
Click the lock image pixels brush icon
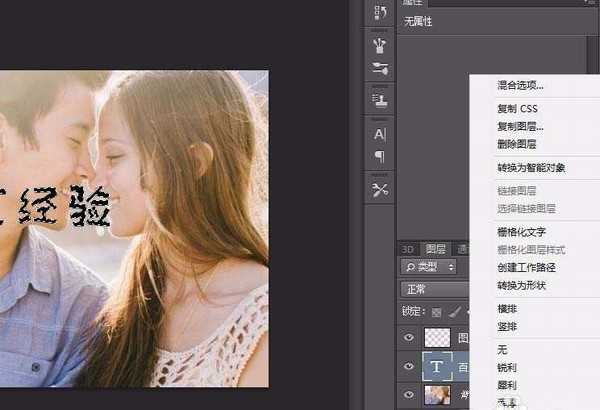(452, 312)
